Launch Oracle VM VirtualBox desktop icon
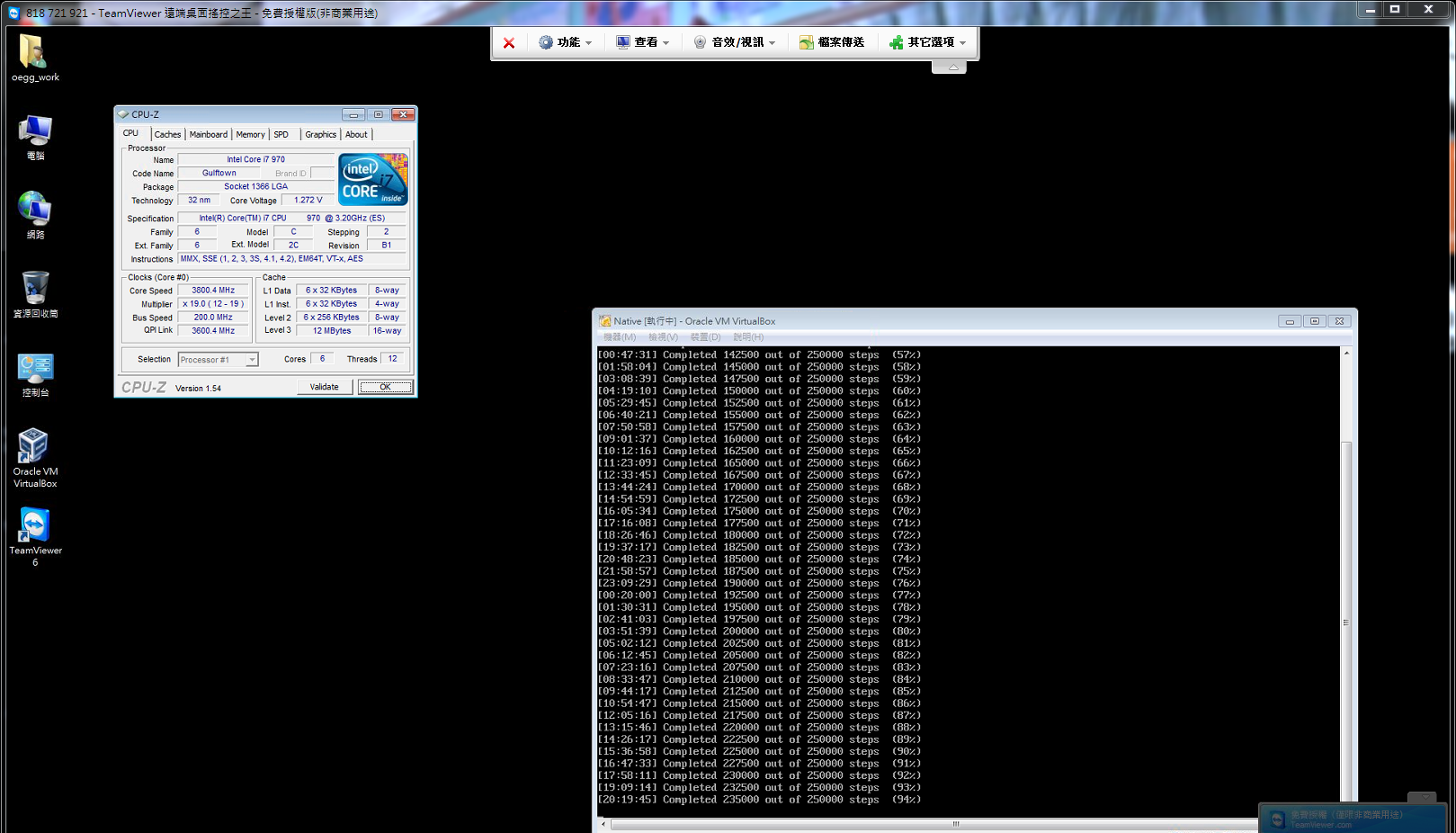The height and width of the screenshot is (833, 1456). click(35, 458)
